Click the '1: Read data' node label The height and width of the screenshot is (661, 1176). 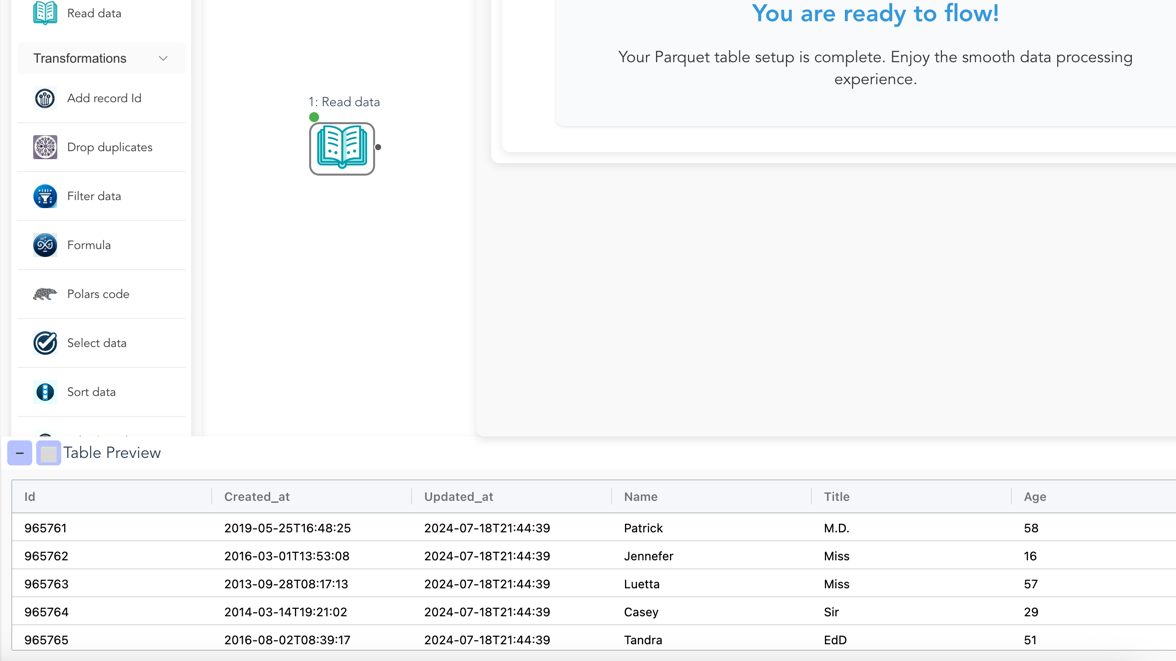coord(344,101)
